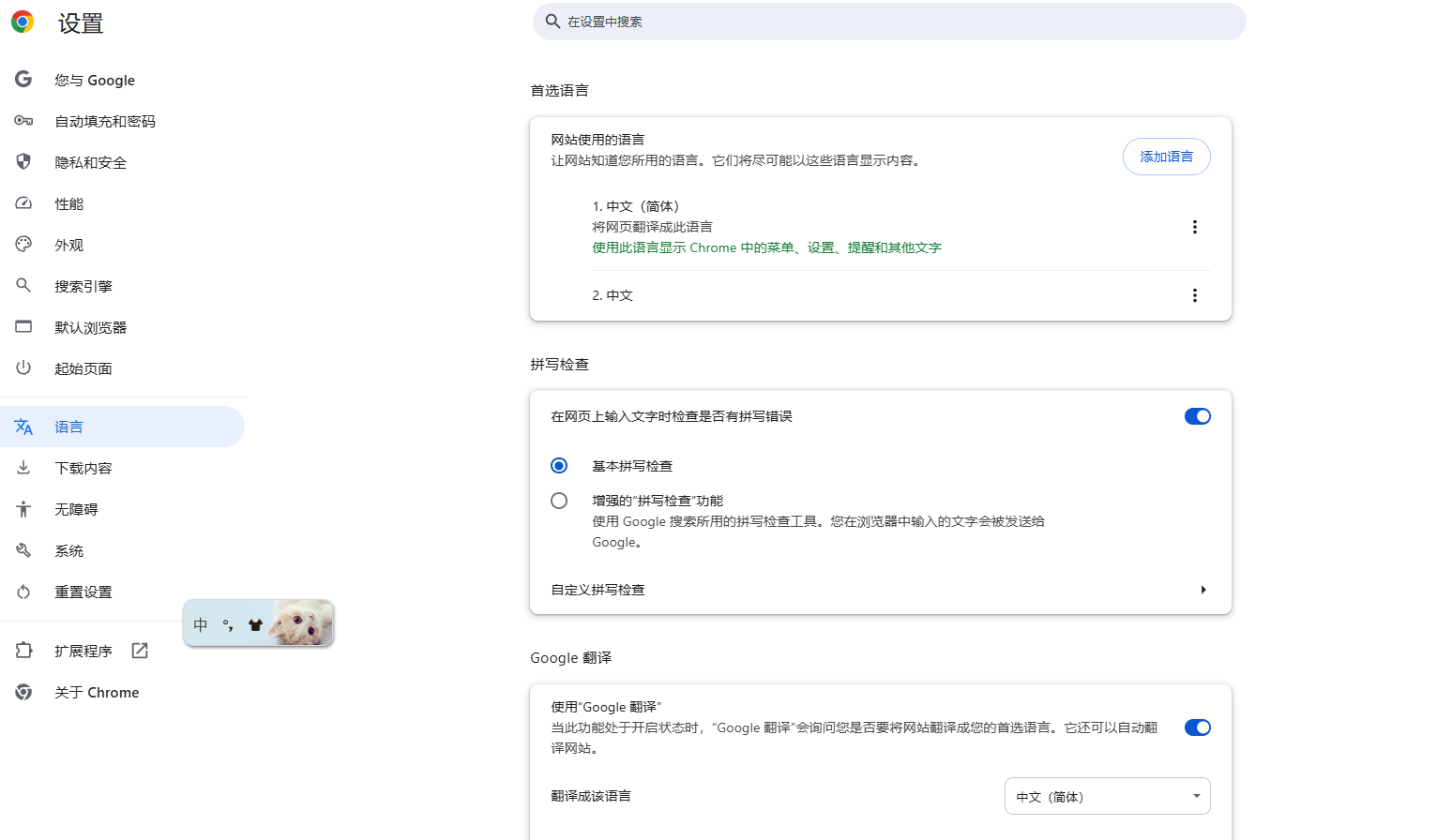Click the reset icon for 重置设置
Screen dimensions: 1437x840
tap(23, 592)
